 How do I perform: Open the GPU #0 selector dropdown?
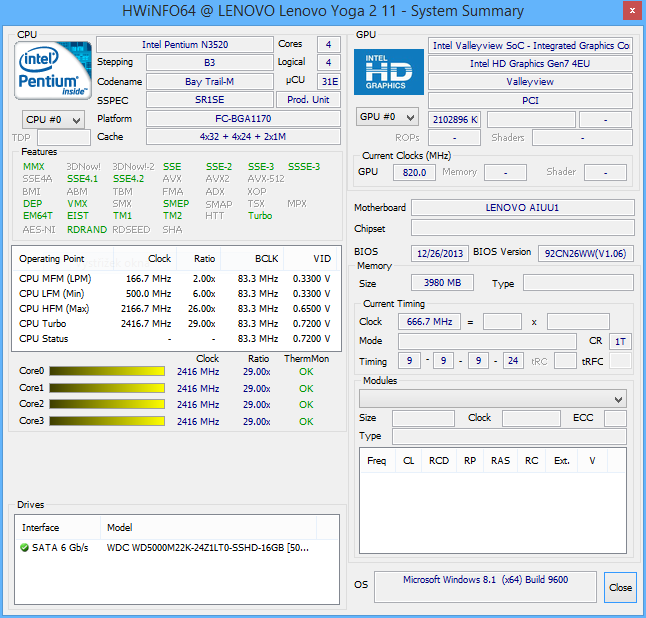pos(387,117)
